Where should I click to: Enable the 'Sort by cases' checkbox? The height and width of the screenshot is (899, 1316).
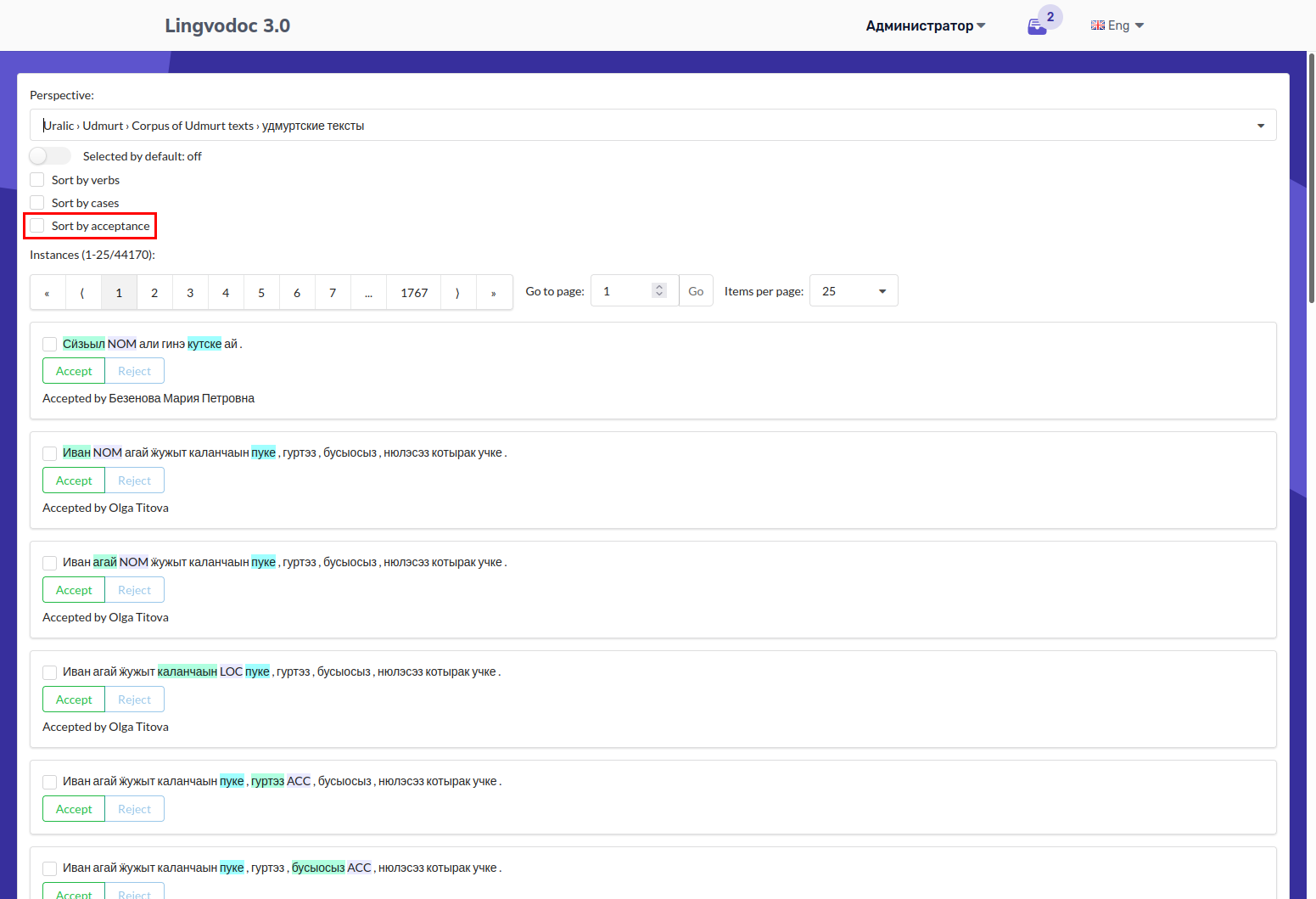tap(36, 202)
